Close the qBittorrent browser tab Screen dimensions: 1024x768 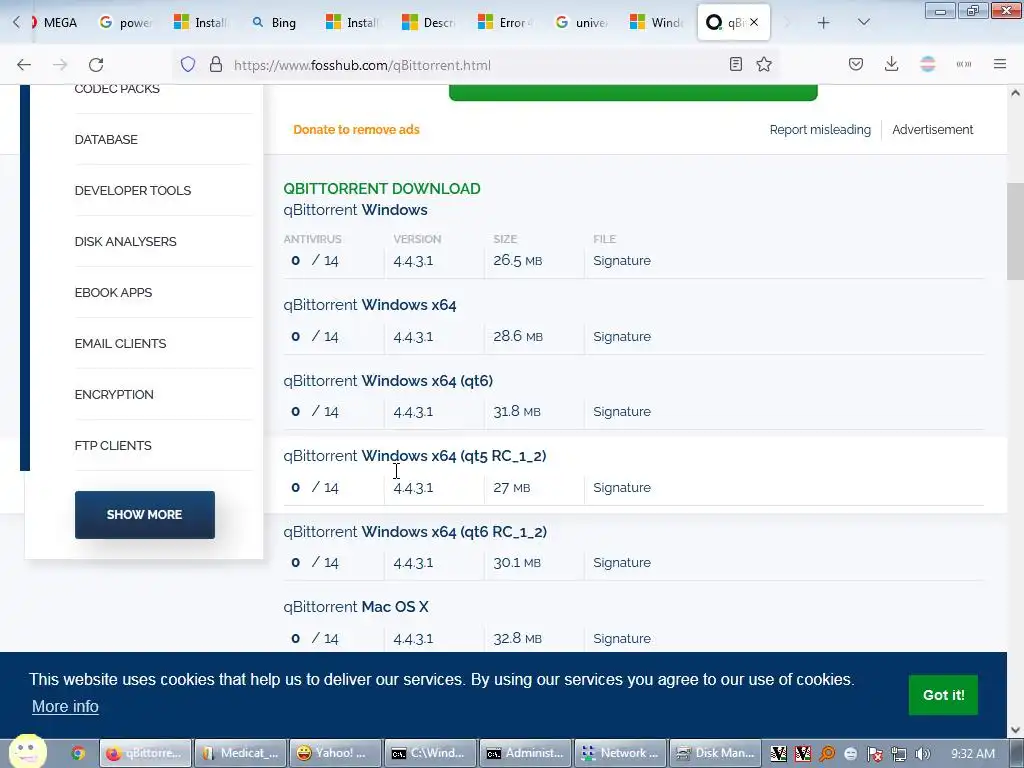pyautogui.click(x=754, y=22)
